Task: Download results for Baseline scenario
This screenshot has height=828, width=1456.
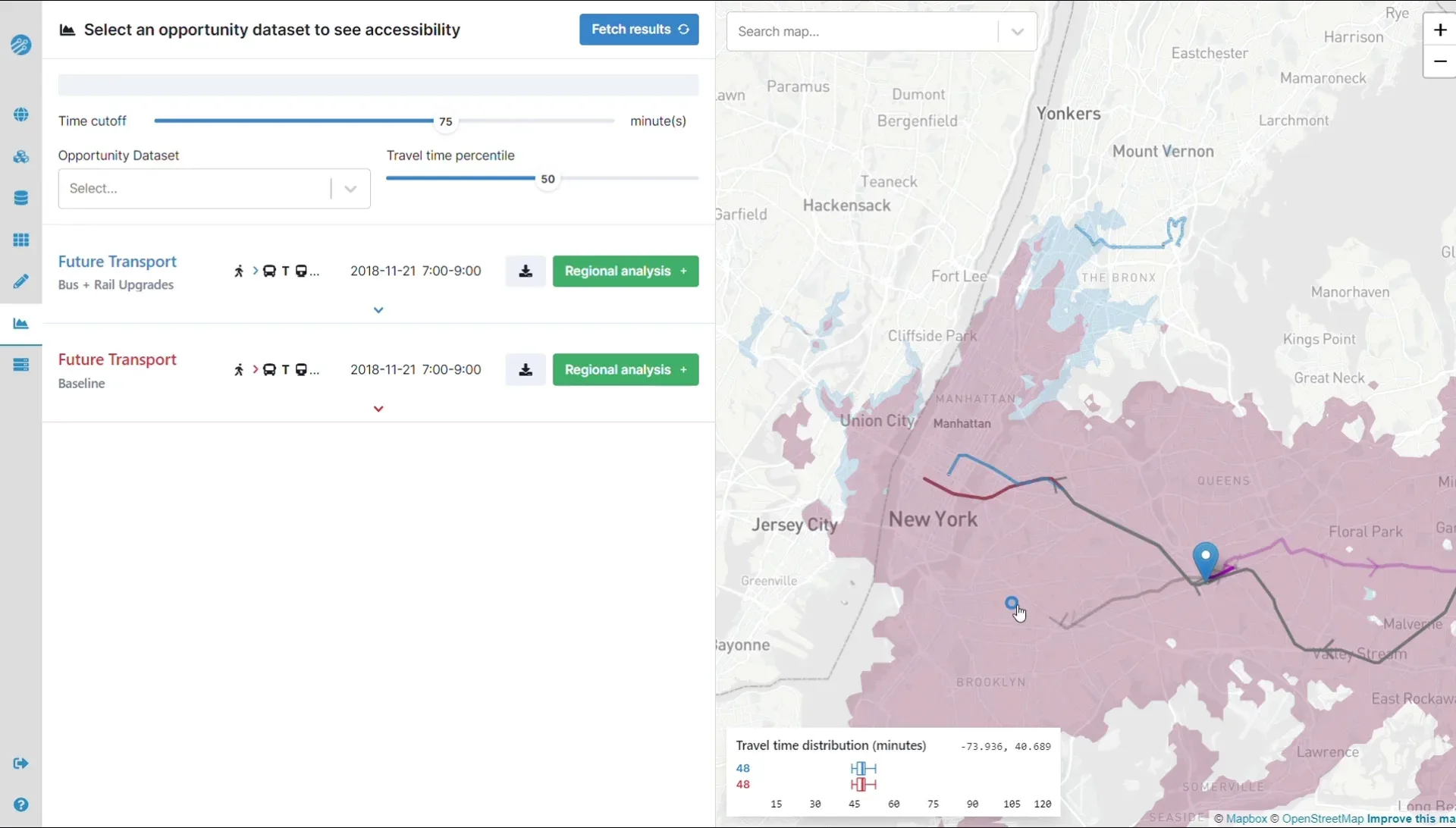Action: click(x=526, y=370)
